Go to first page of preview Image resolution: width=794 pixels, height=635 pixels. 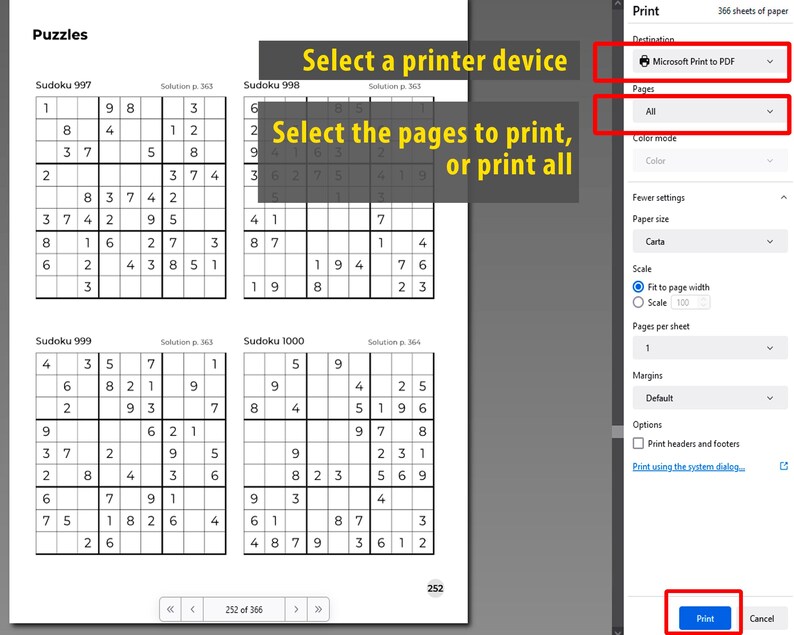171,609
